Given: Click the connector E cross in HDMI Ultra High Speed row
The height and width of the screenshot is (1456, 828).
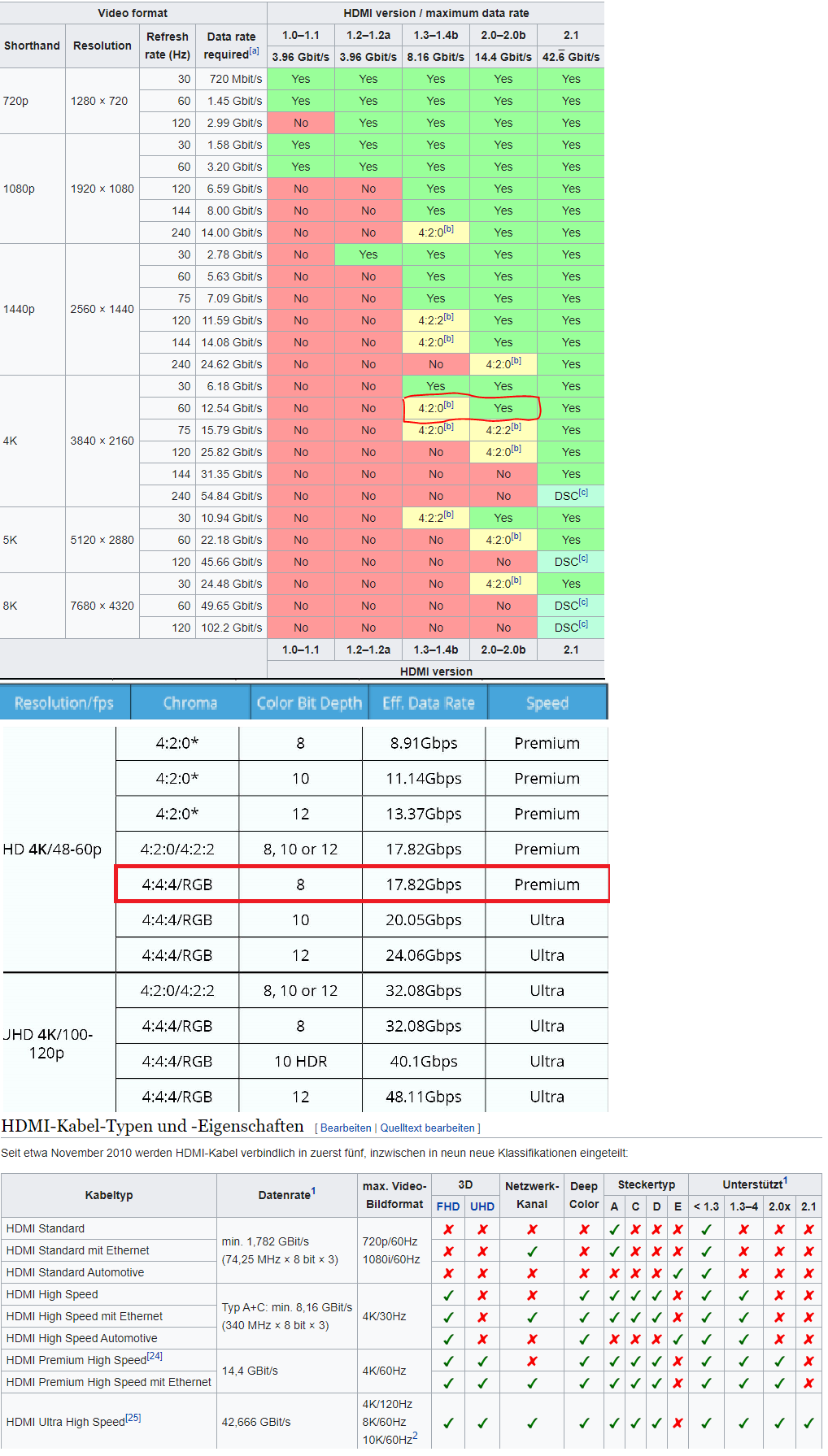Looking at the screenshot, I should [x=678, y=1423].
